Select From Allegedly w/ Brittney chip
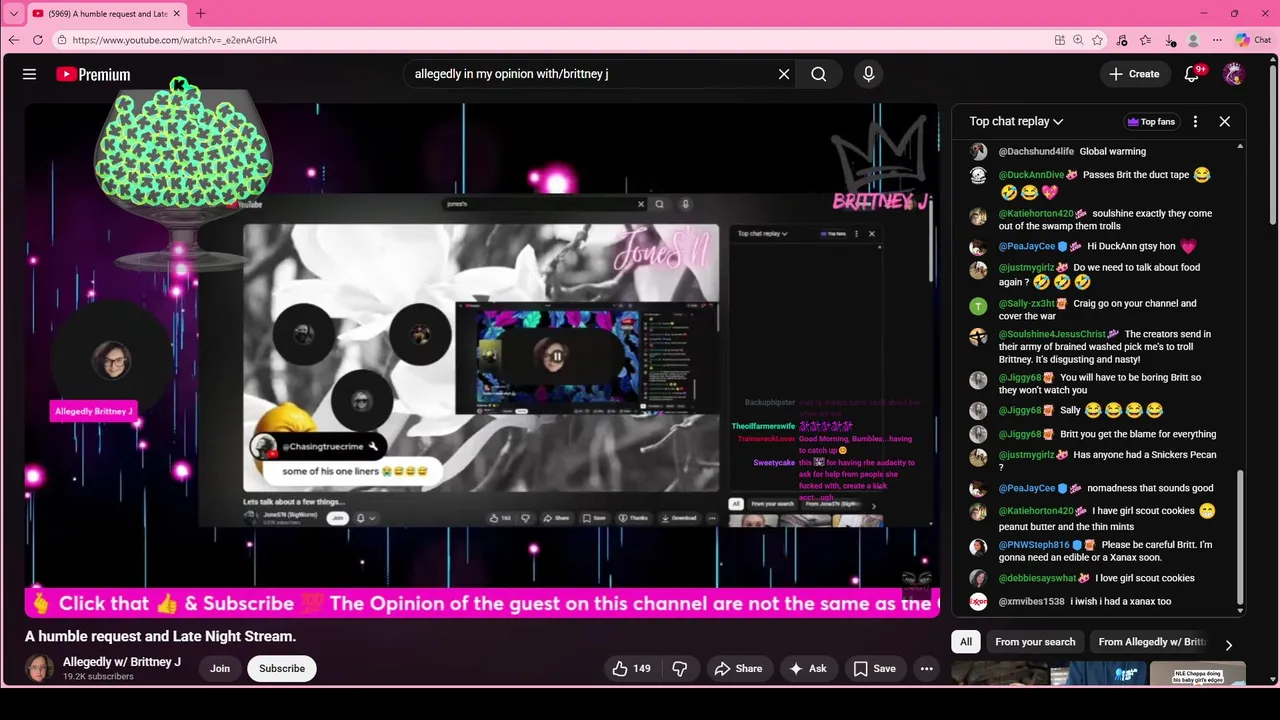 tap(1152, 642)
